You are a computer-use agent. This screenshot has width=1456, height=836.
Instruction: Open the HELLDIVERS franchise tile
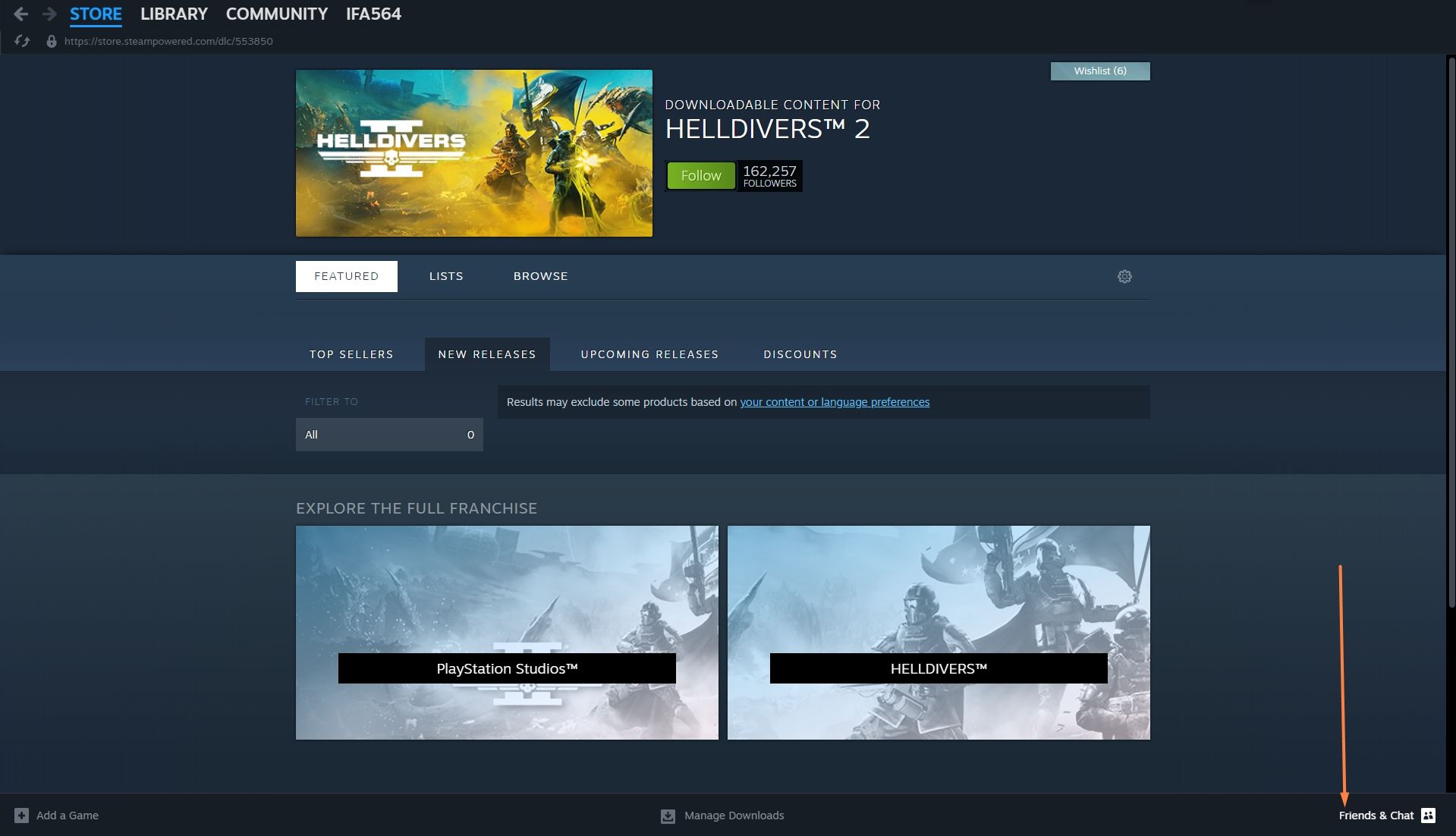click(939, 633)
